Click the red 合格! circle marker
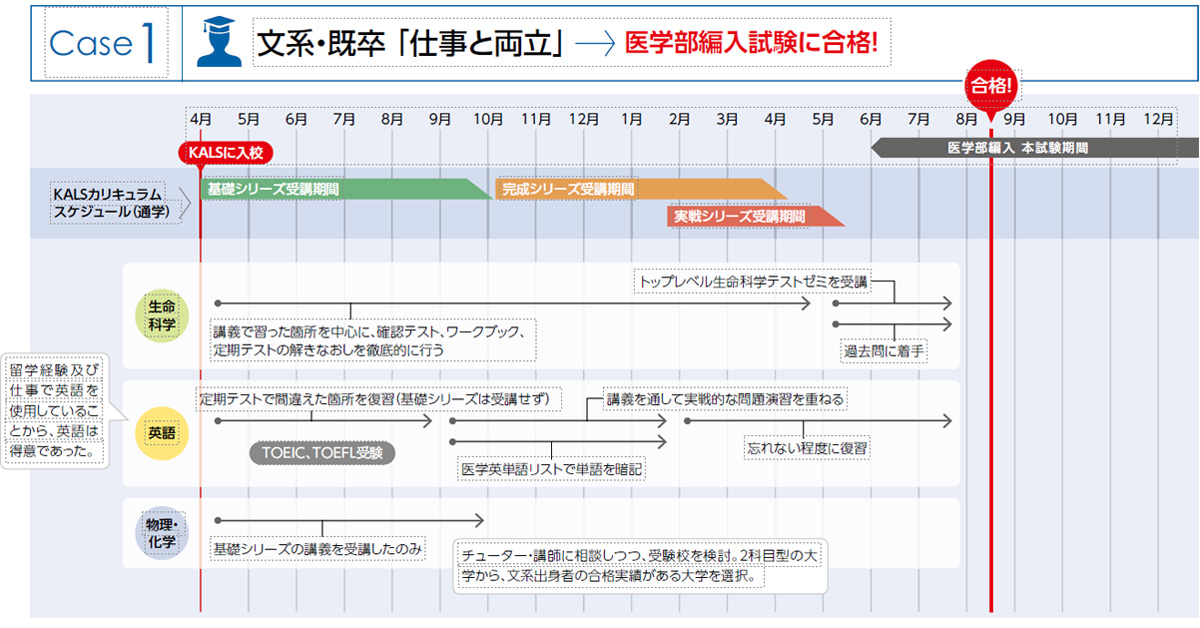Viewport: 1200px width, 628px height. click(x=991, y=86)
